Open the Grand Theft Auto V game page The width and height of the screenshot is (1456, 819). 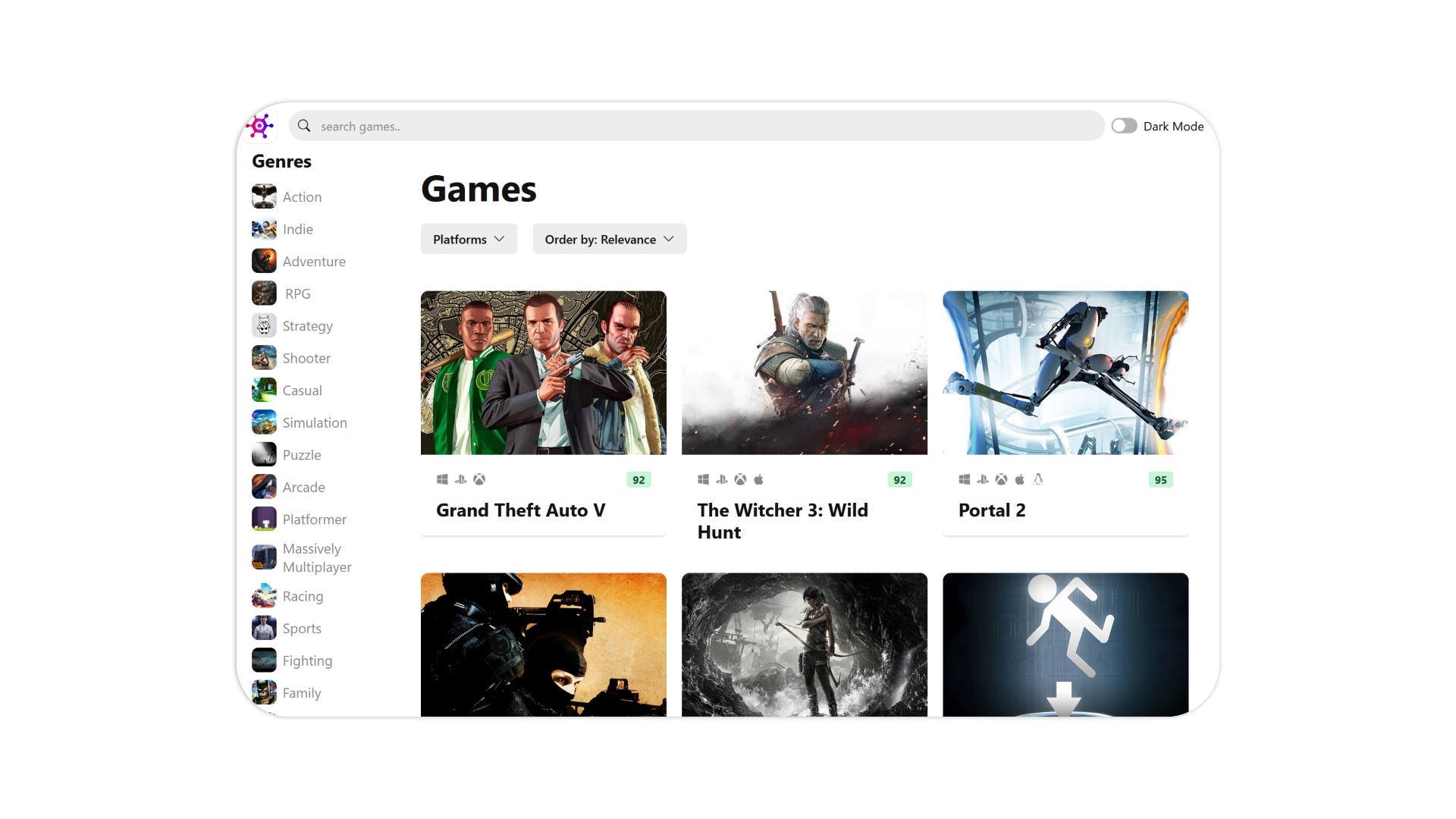tap(520, 510)
